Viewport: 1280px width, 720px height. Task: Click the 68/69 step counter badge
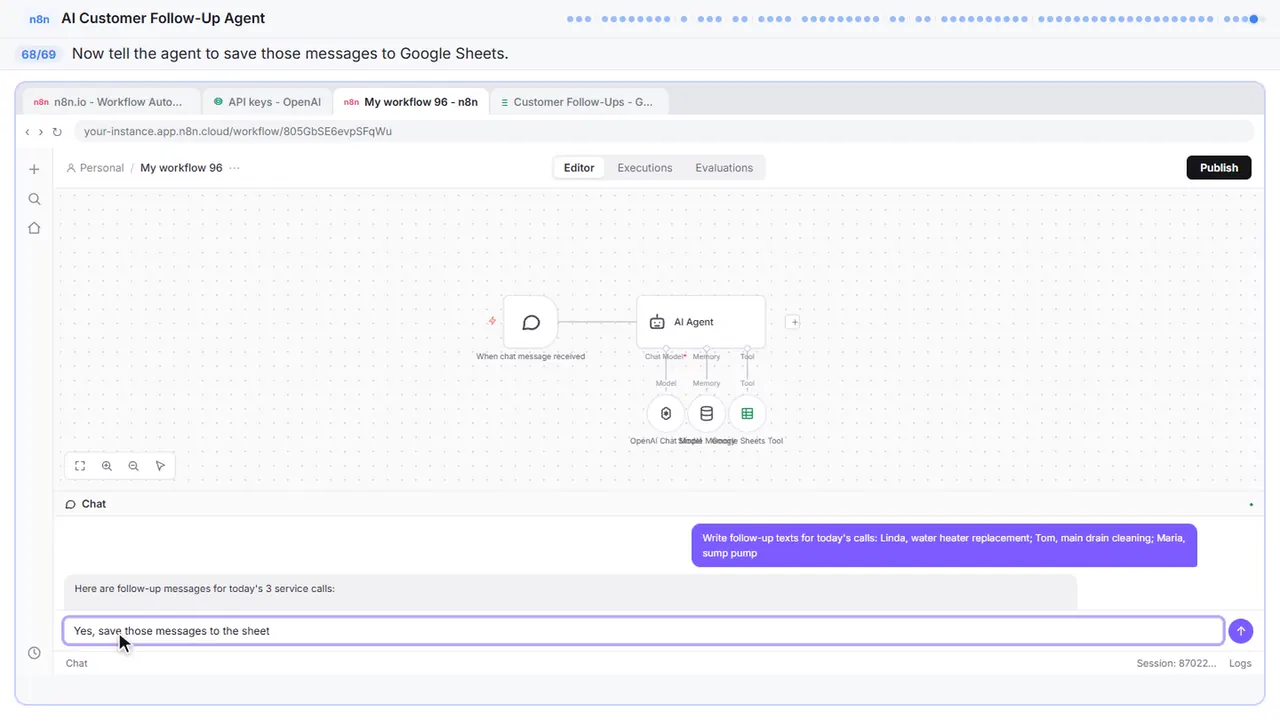[39, 54]
